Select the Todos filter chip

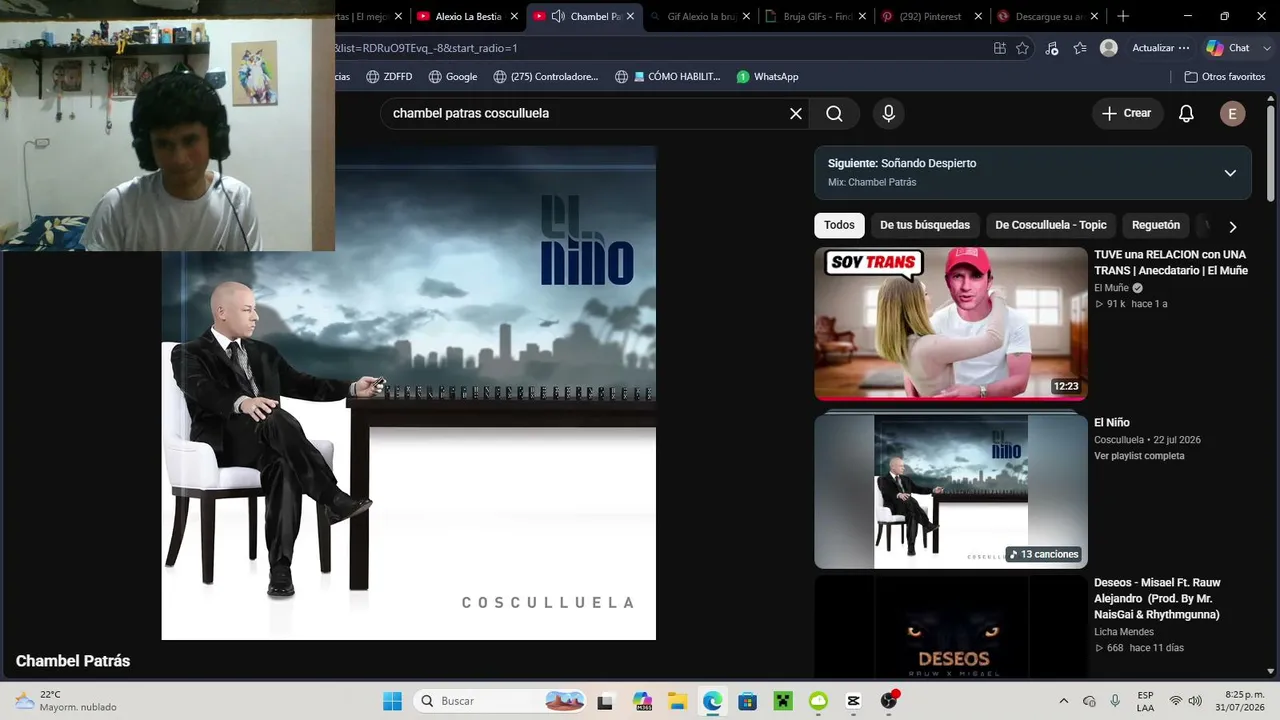[x=839, y=225]
